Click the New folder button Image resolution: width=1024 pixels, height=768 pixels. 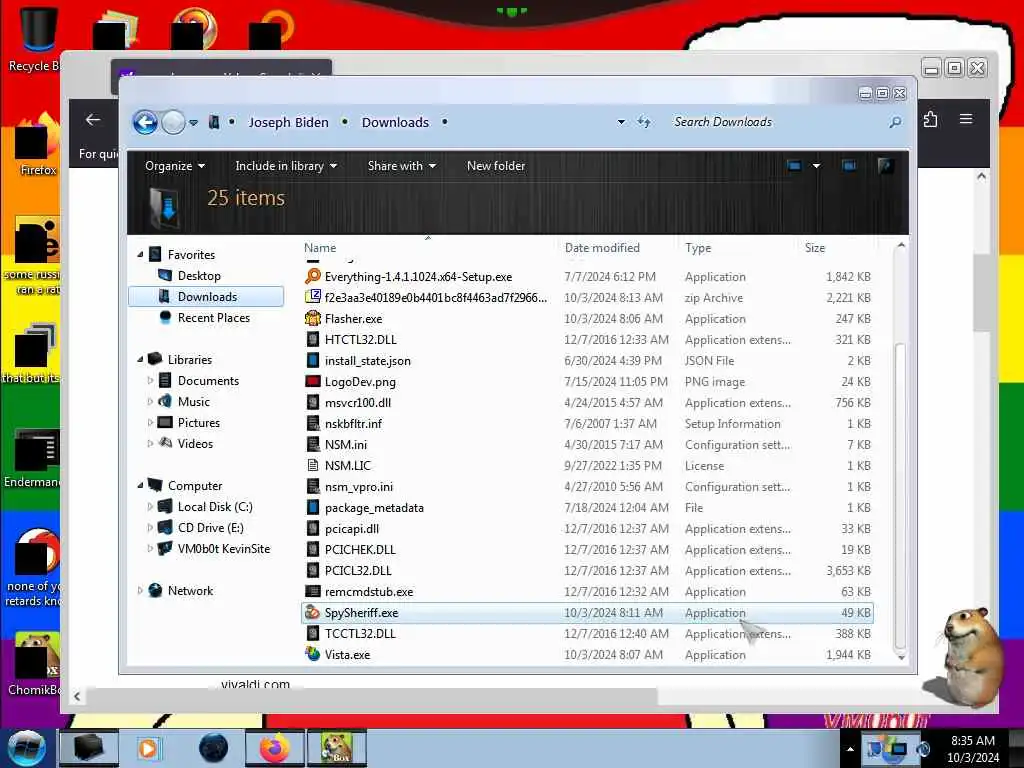(x=496, y=166)
